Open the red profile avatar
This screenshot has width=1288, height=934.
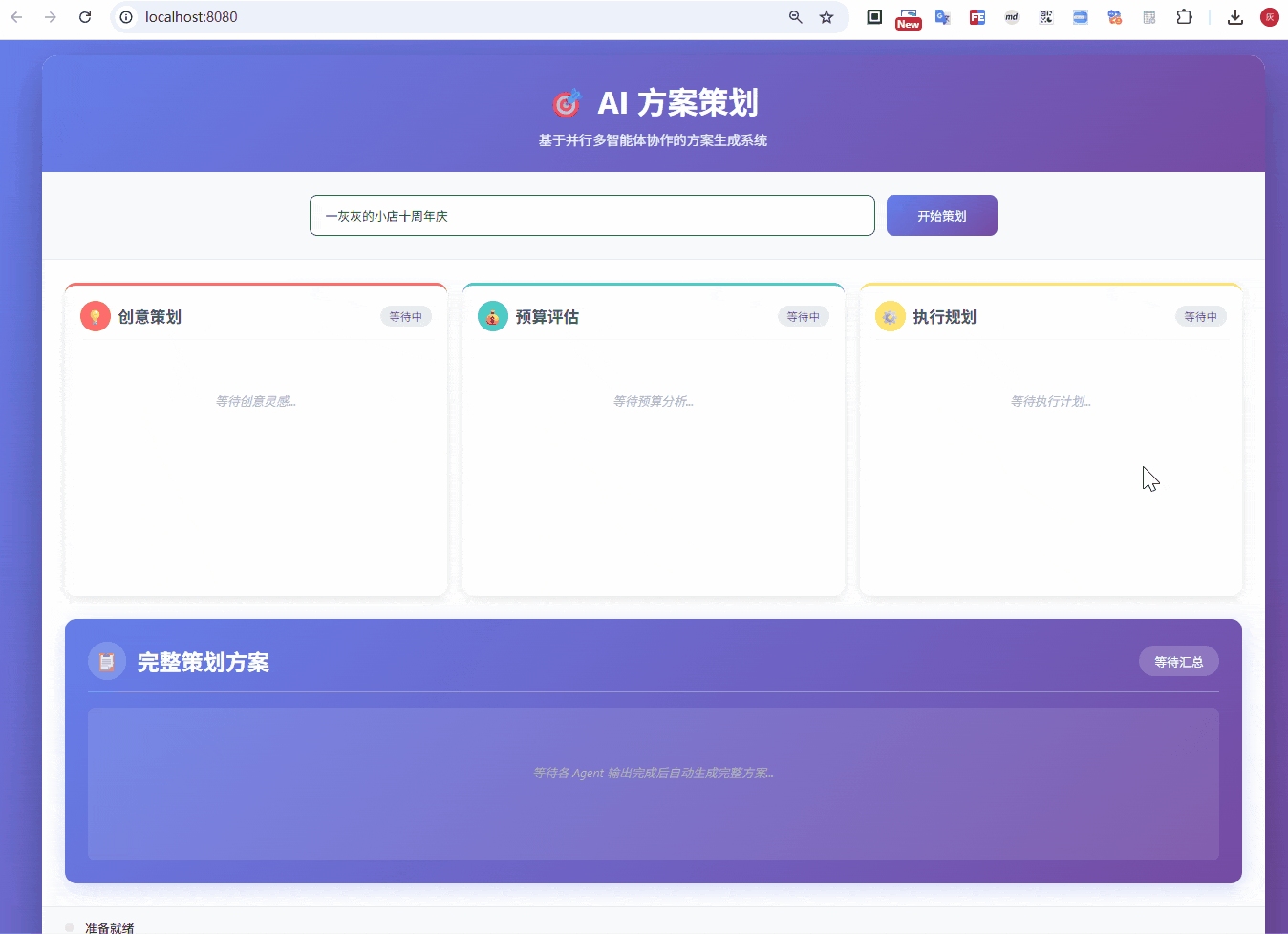(x=1270, y=17)
